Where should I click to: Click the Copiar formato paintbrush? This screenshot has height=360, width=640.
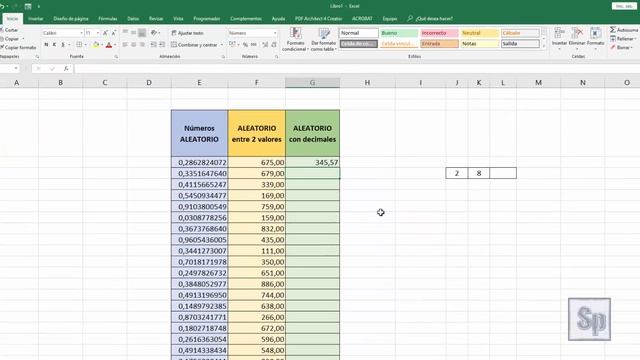[18, 47]
